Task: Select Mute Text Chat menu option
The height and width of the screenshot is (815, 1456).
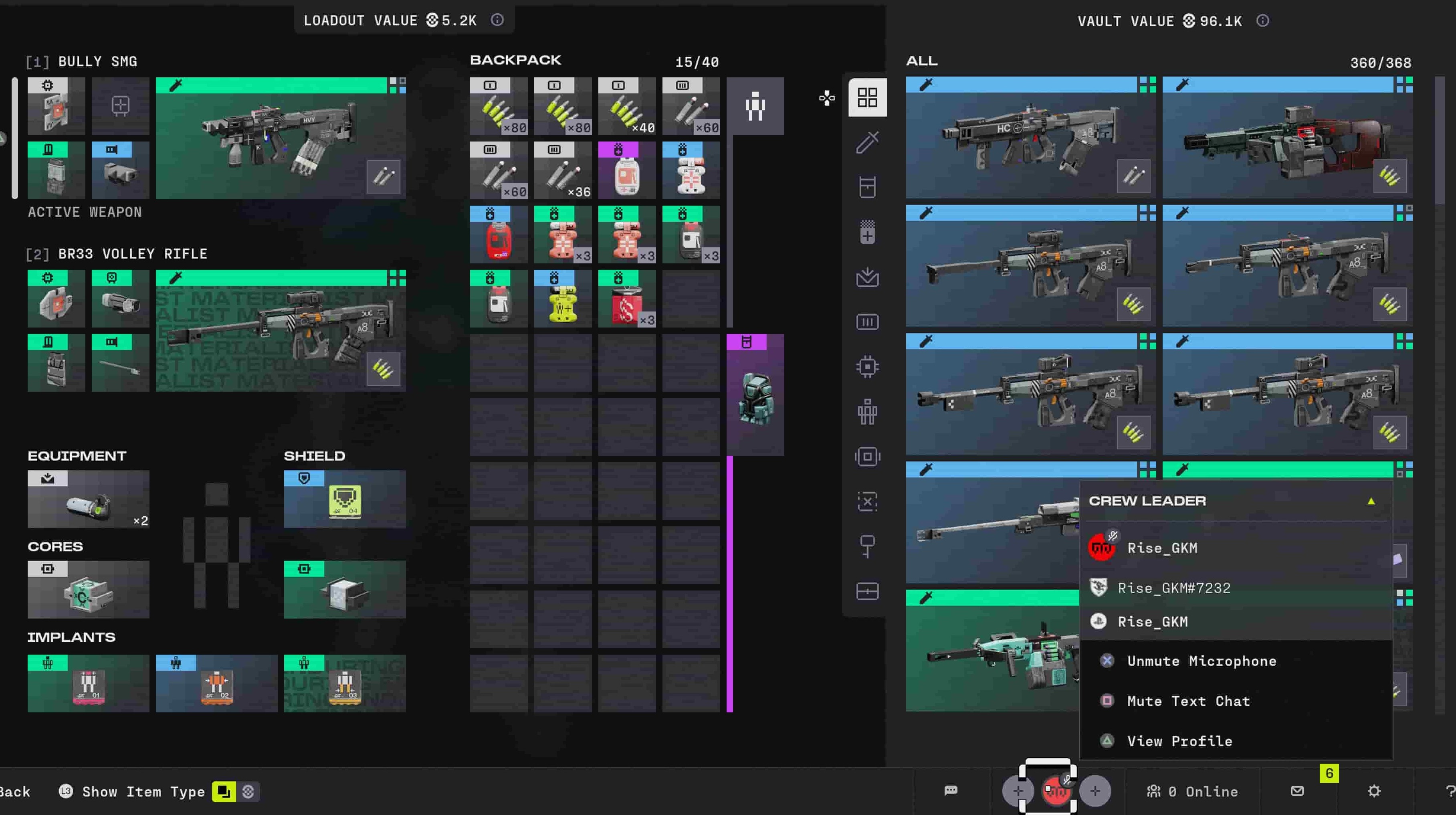Action: pyautogui.click(x=1188, y=702)
